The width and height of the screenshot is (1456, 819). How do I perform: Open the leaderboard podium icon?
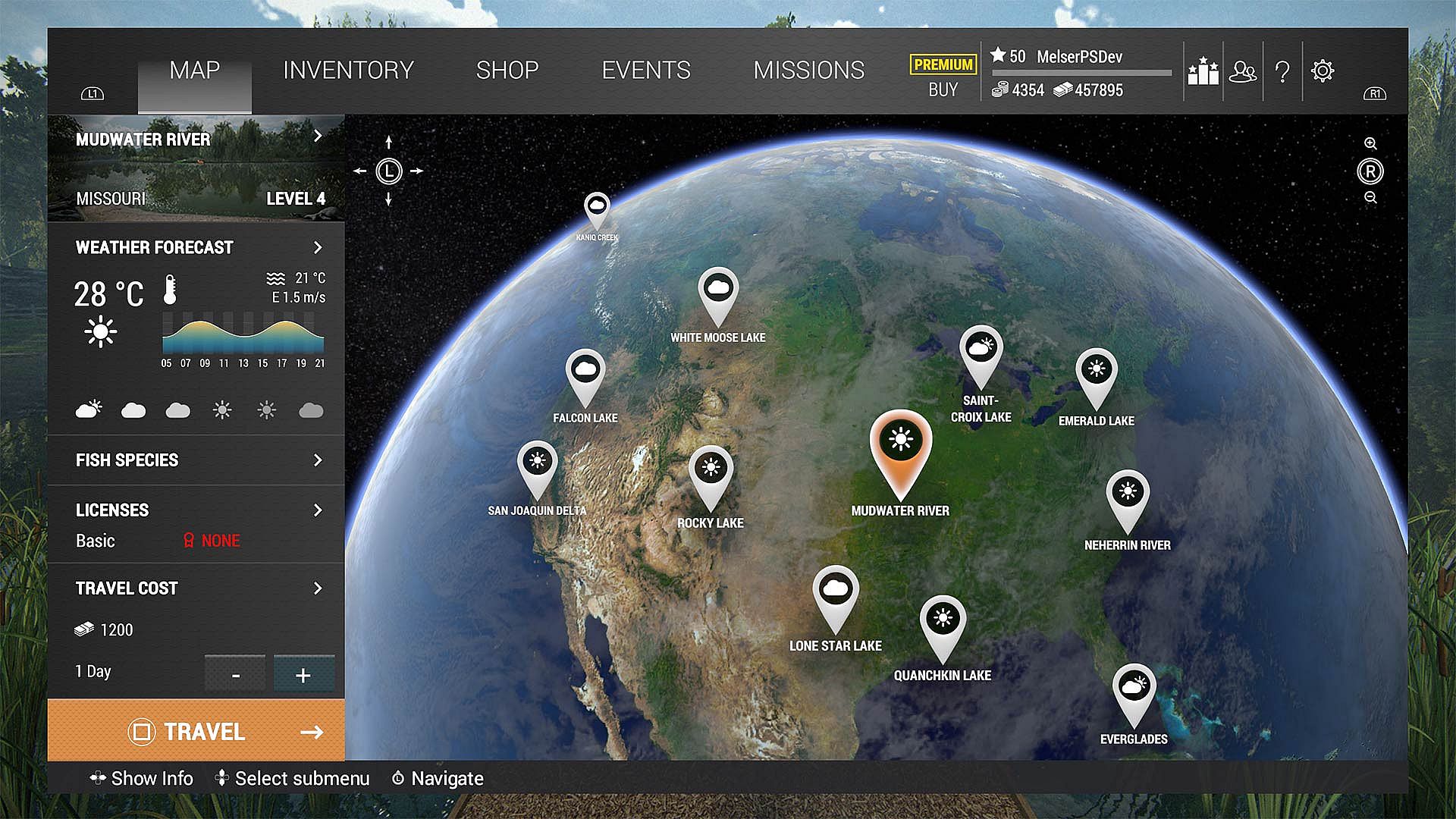point(1203,71)
